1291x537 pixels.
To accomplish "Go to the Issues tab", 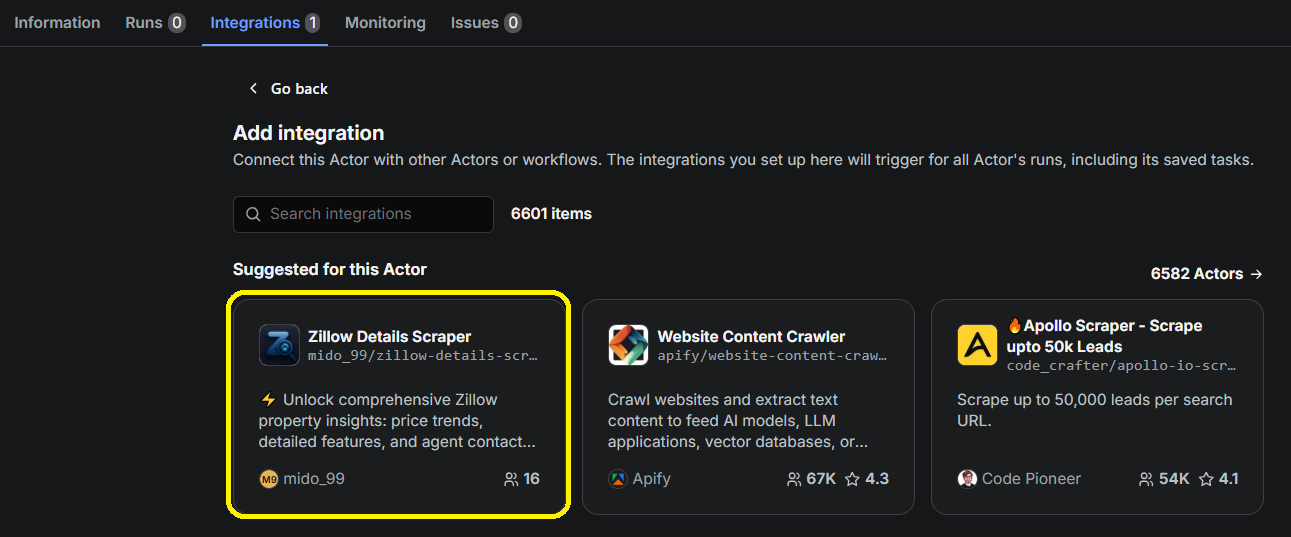I will click(486, 22).
